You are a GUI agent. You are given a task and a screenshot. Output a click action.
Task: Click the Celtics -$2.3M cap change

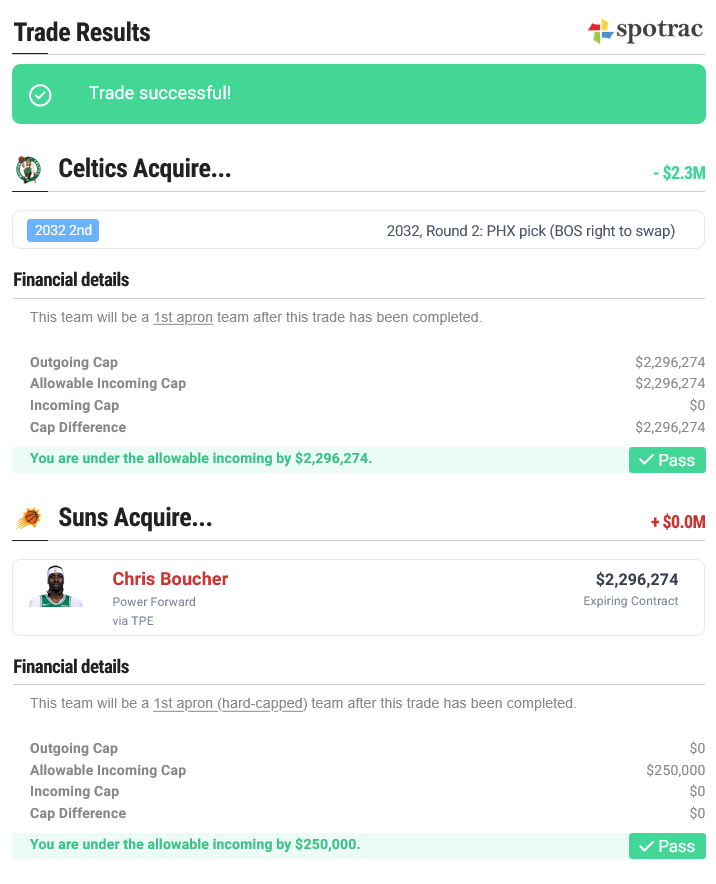pyautogui.click(x=679, y=173)
